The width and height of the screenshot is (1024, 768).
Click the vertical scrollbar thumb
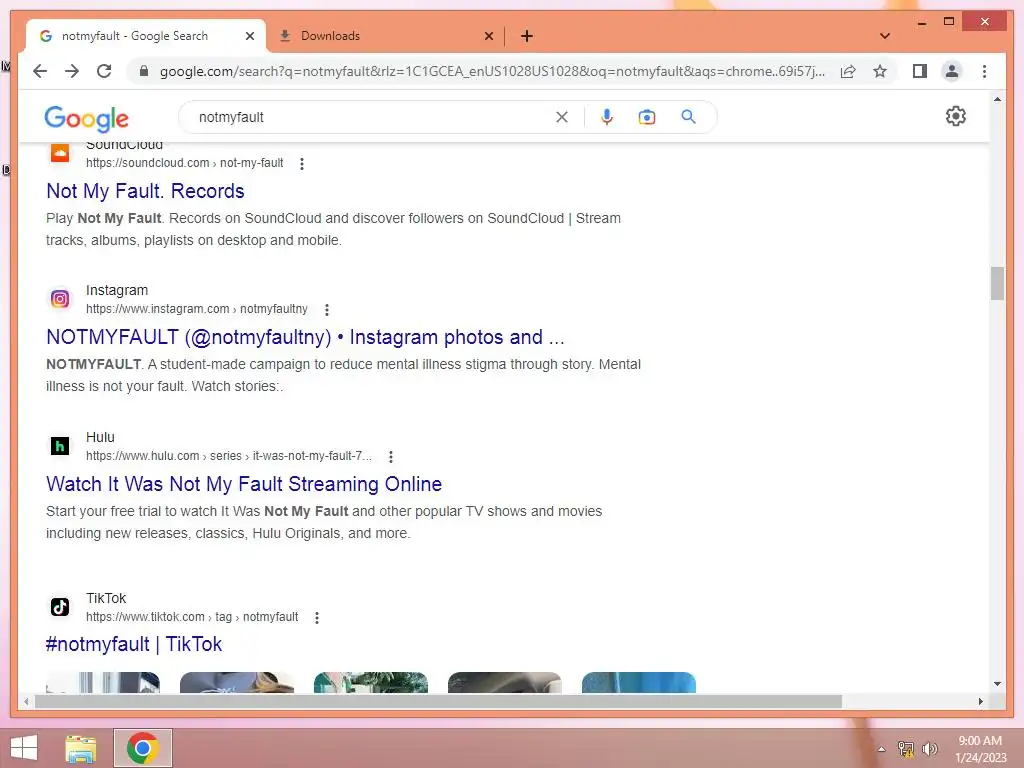[997, 283]
